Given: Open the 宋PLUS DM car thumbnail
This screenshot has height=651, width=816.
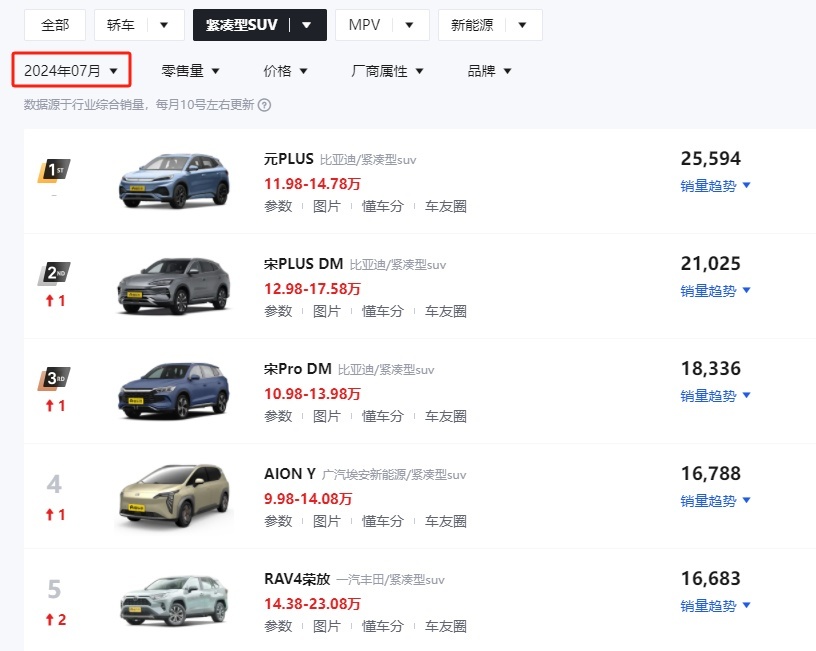Looking at the screenshot, I should tap(174, 286).
